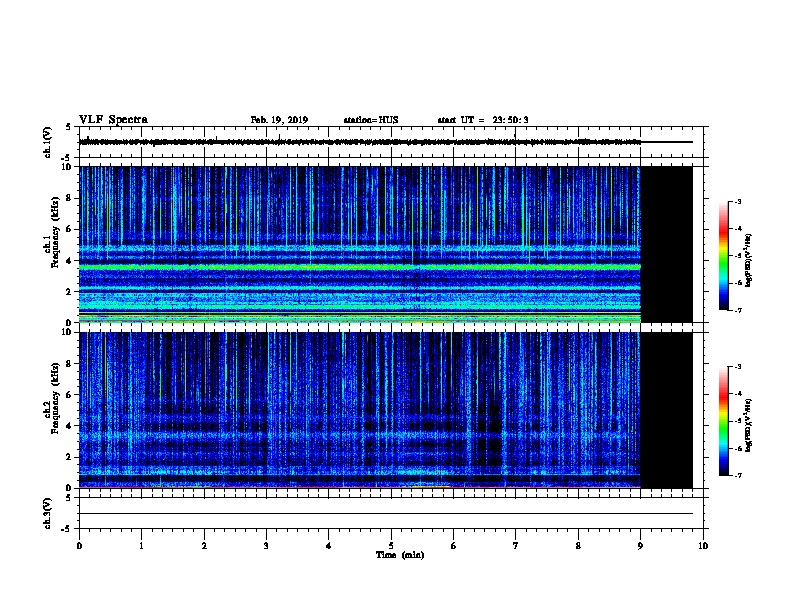Click the ch.2 spectrogram color bar
Image resolution: width=792 pixels, height=612 pixels.
pyautogui.click(x=724, y=421)
